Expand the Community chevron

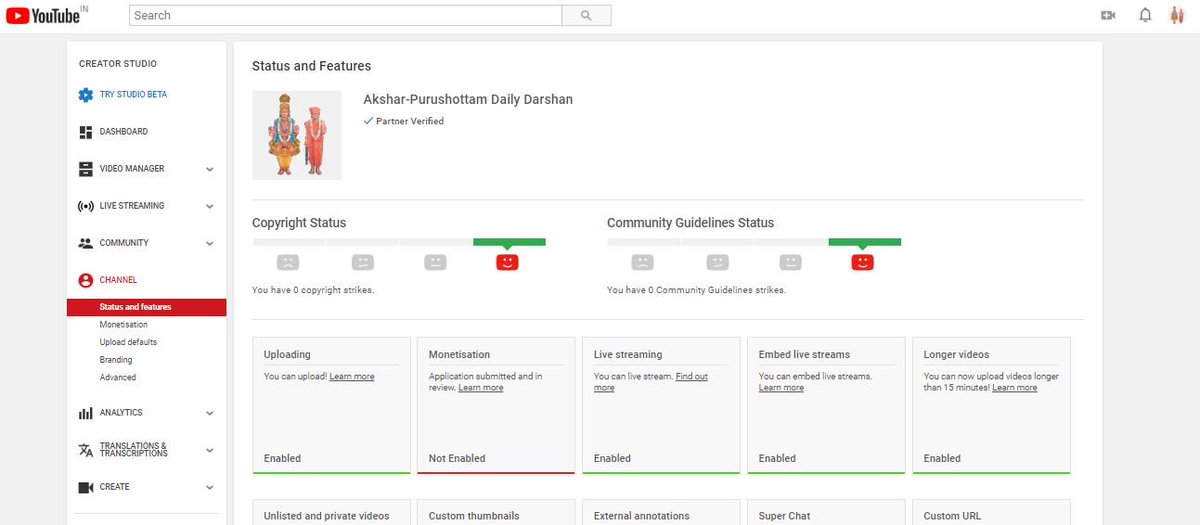click(x=210, y=243)
